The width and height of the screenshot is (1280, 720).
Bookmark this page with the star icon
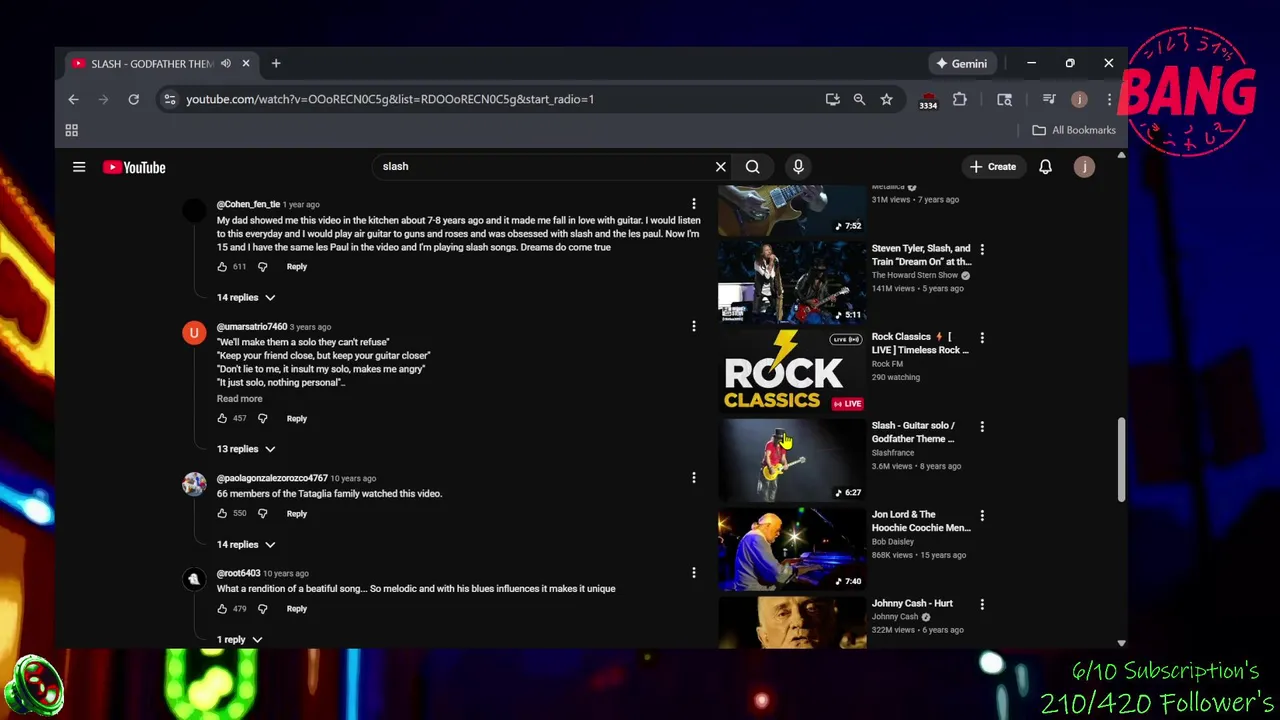tap(886, 99)
